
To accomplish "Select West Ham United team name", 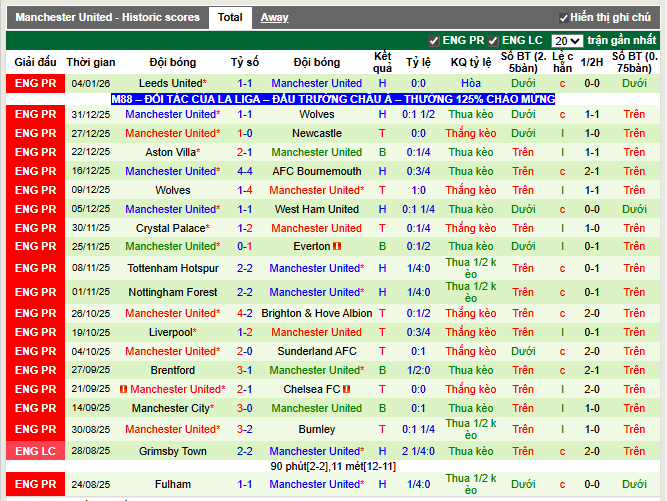I will (317, 209).
